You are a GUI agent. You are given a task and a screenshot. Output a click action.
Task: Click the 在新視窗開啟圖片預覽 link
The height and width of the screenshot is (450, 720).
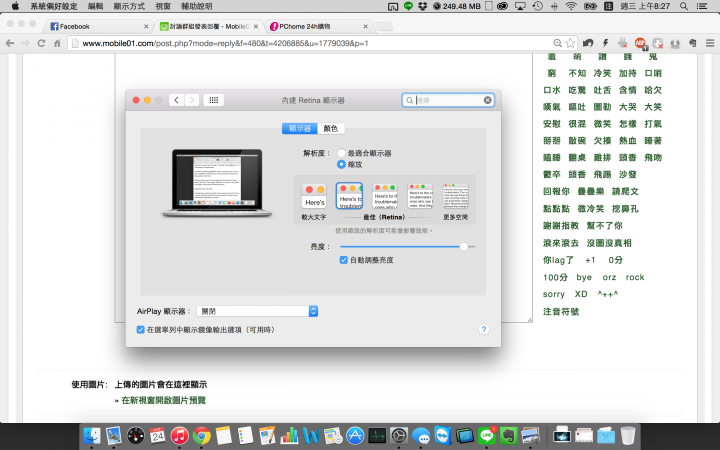[x=163, y=400]
